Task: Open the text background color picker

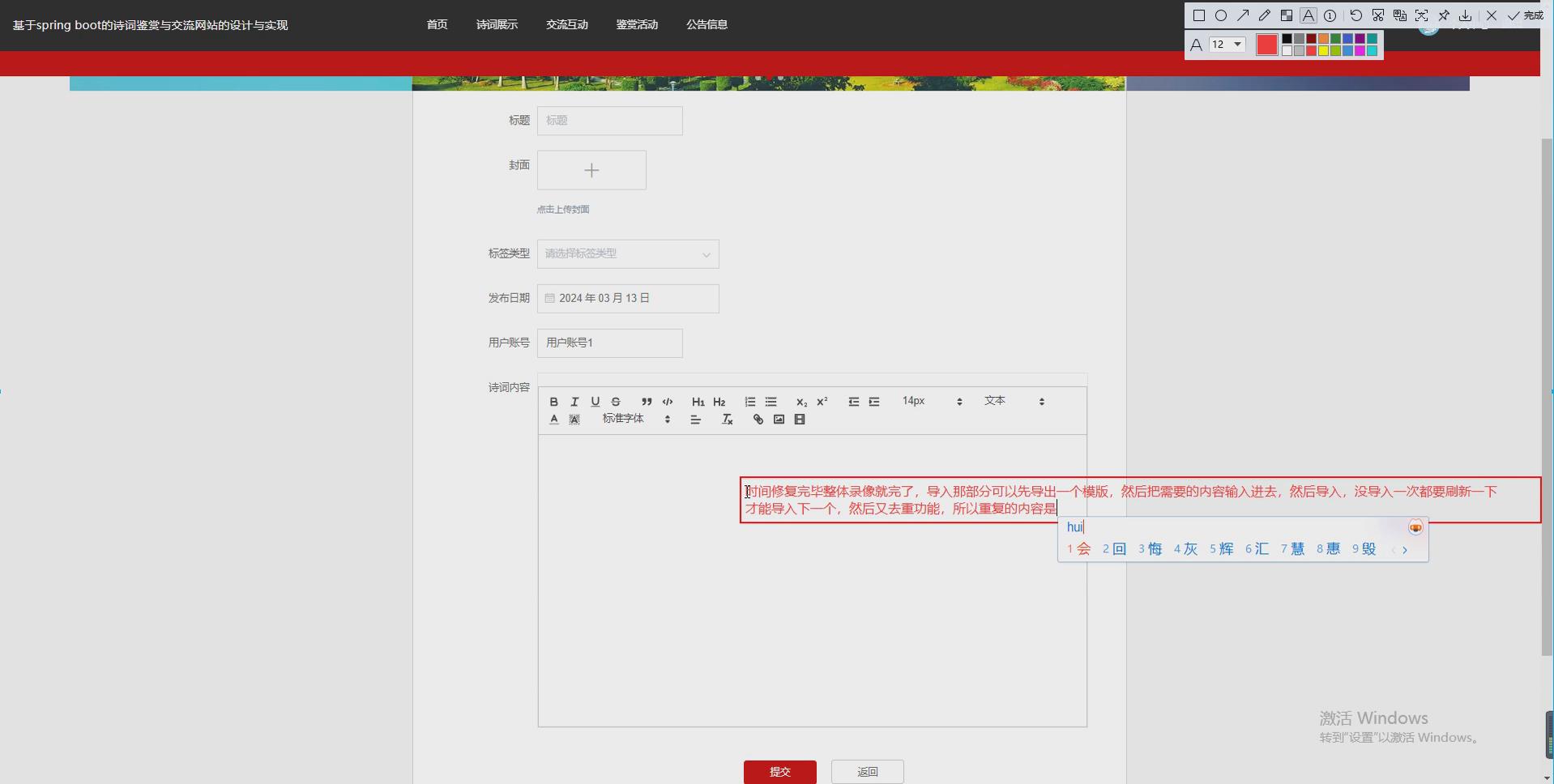Action: 574,420
